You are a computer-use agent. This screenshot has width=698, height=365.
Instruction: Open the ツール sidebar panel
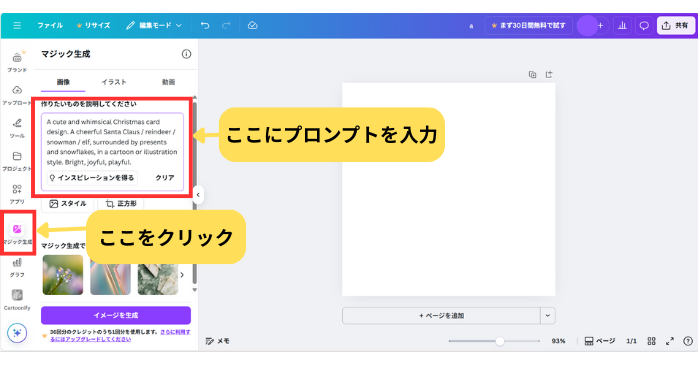click(x=17, y=128)
